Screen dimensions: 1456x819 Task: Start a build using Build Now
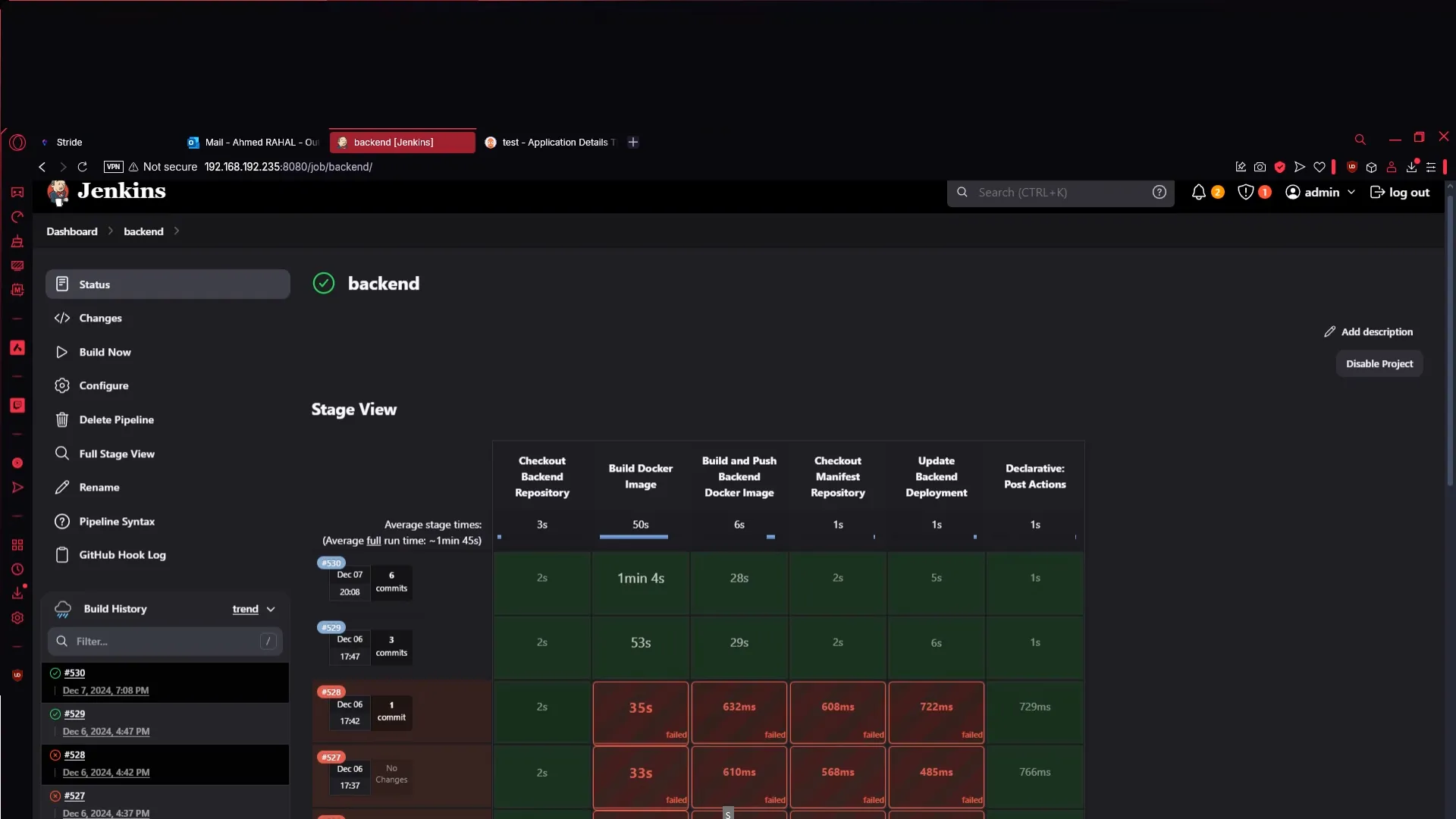[105, 352]
